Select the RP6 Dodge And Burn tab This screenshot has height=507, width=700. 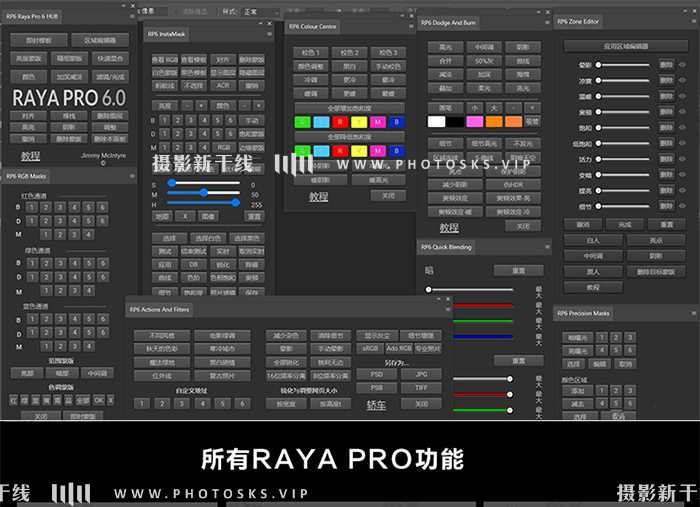tap(448, 23)
